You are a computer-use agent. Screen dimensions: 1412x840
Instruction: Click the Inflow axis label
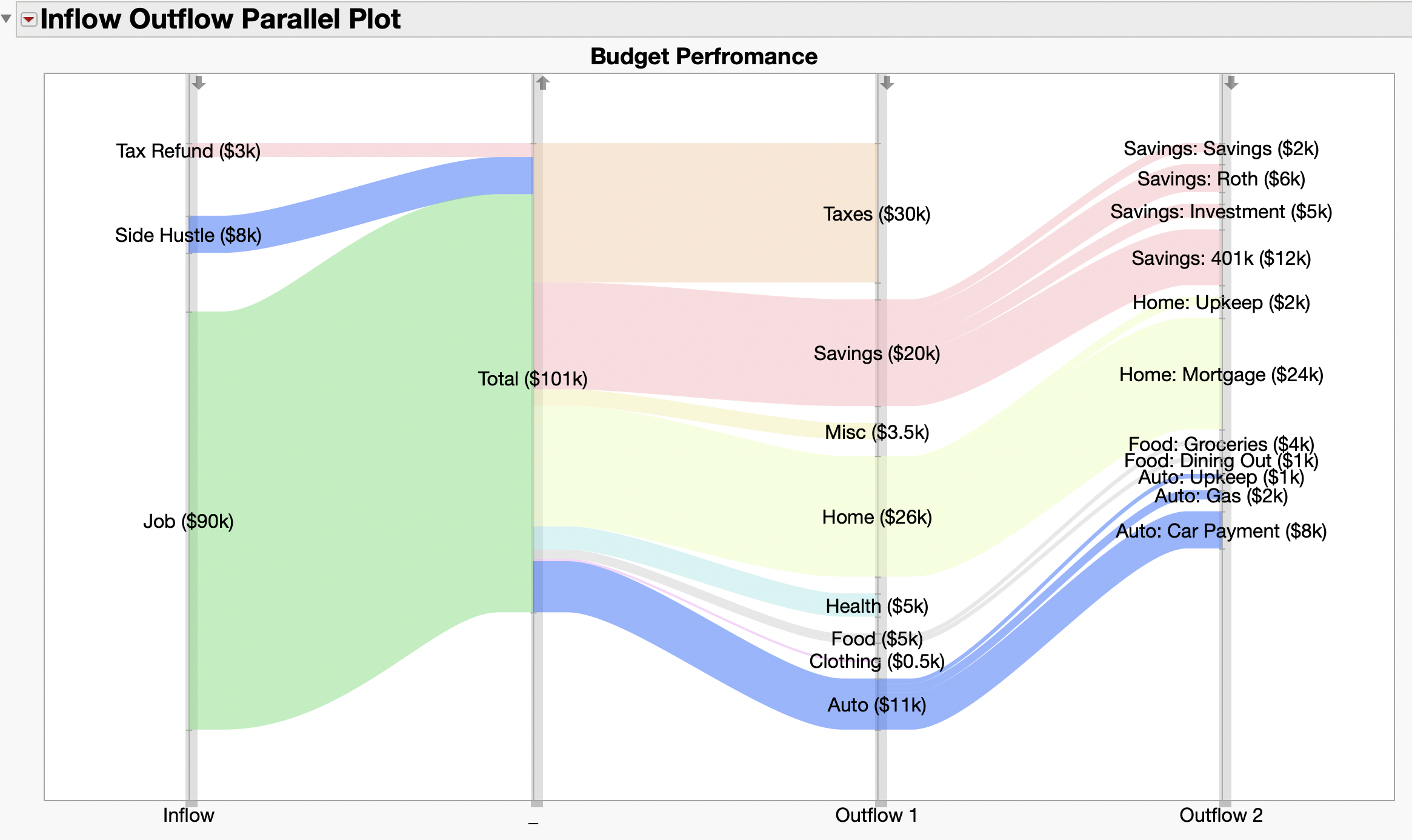(x=188, y=815)
